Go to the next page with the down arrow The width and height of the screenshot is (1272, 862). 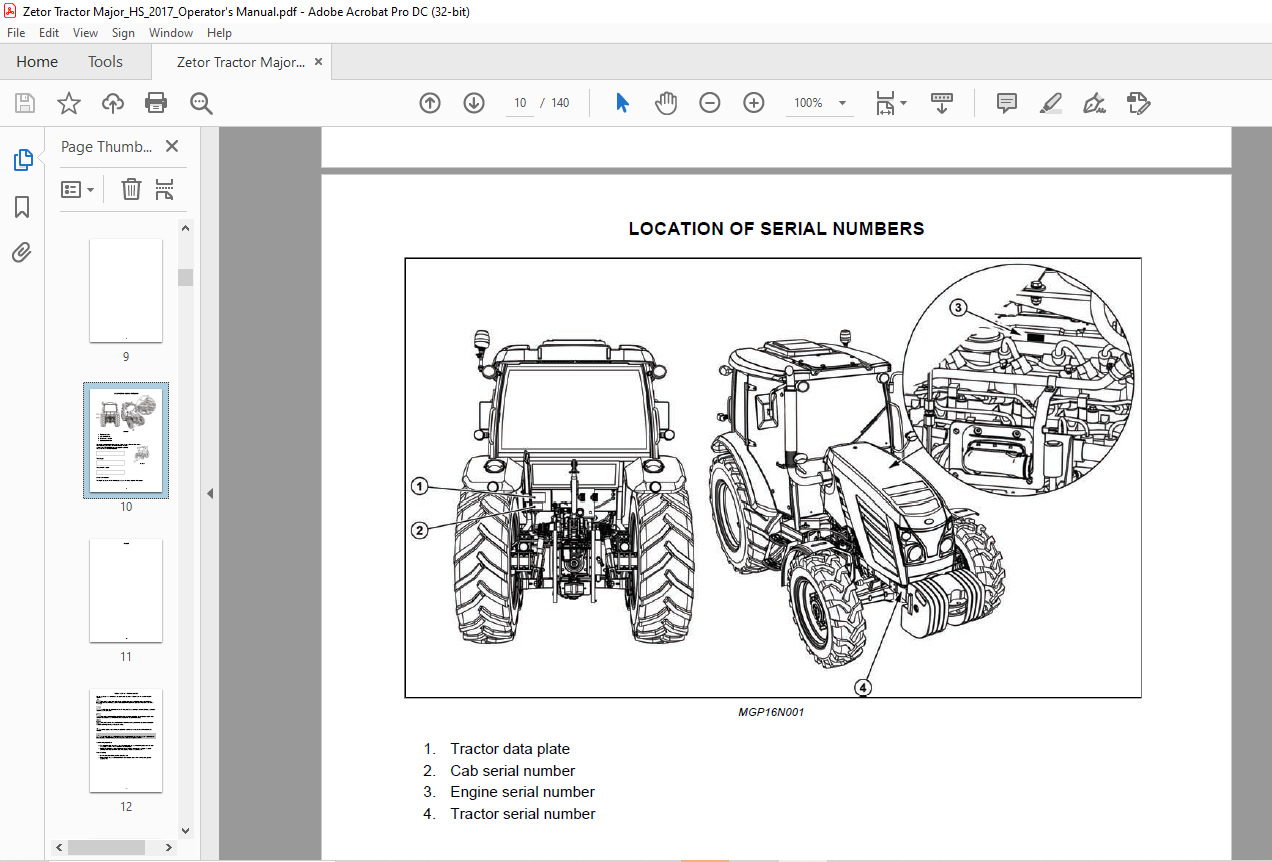click(474, 103)
